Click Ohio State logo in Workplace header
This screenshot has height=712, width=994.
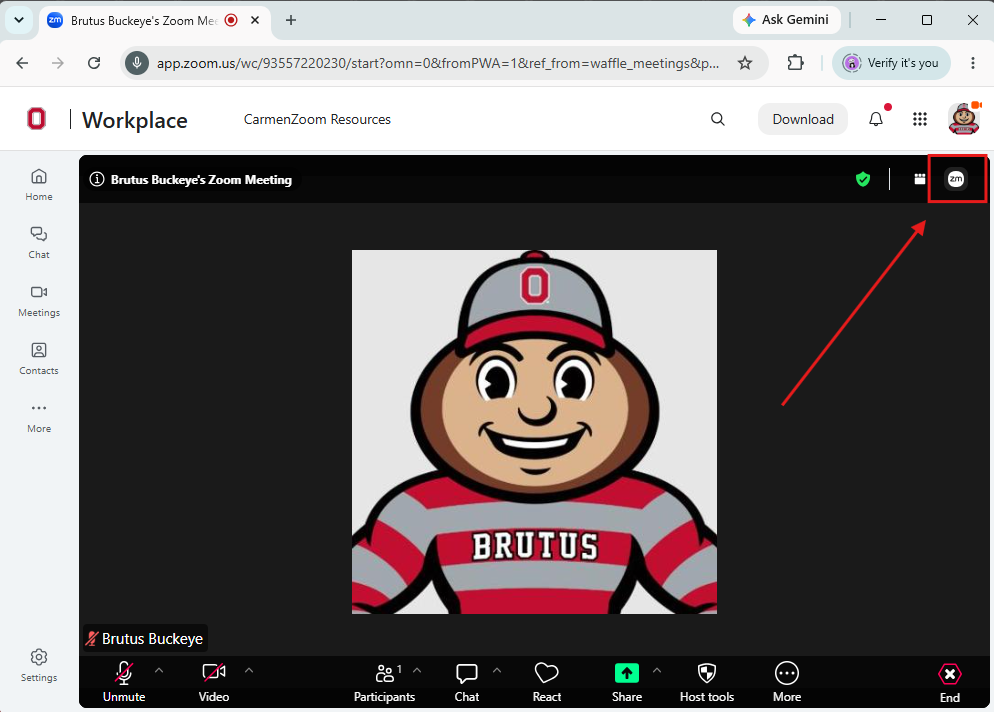(x=36, y=119)
